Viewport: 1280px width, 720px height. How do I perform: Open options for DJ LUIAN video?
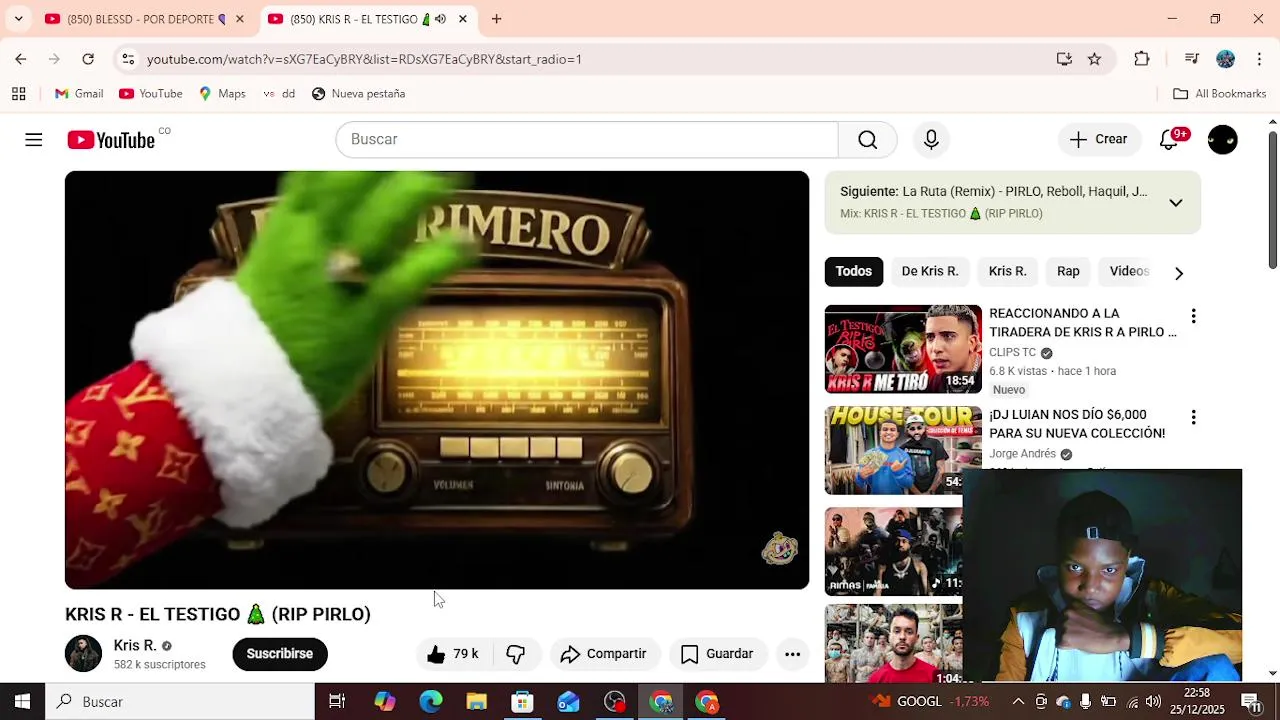[x=1193, y=417]
